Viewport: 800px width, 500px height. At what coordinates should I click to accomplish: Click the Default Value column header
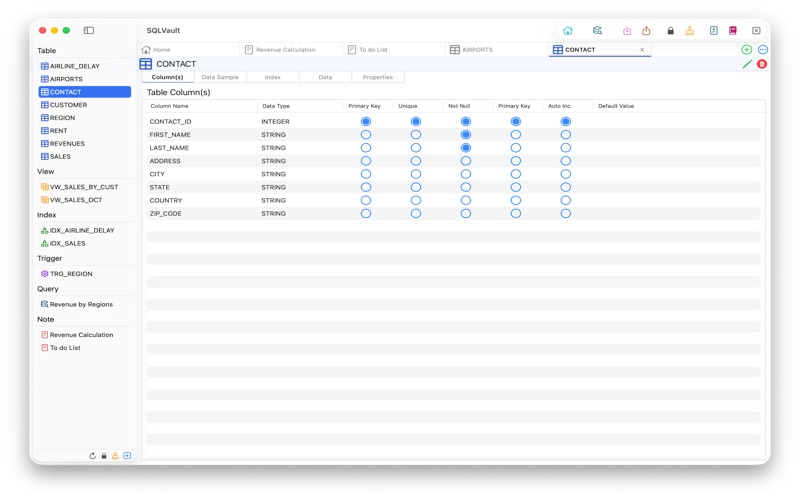[616, 106]
